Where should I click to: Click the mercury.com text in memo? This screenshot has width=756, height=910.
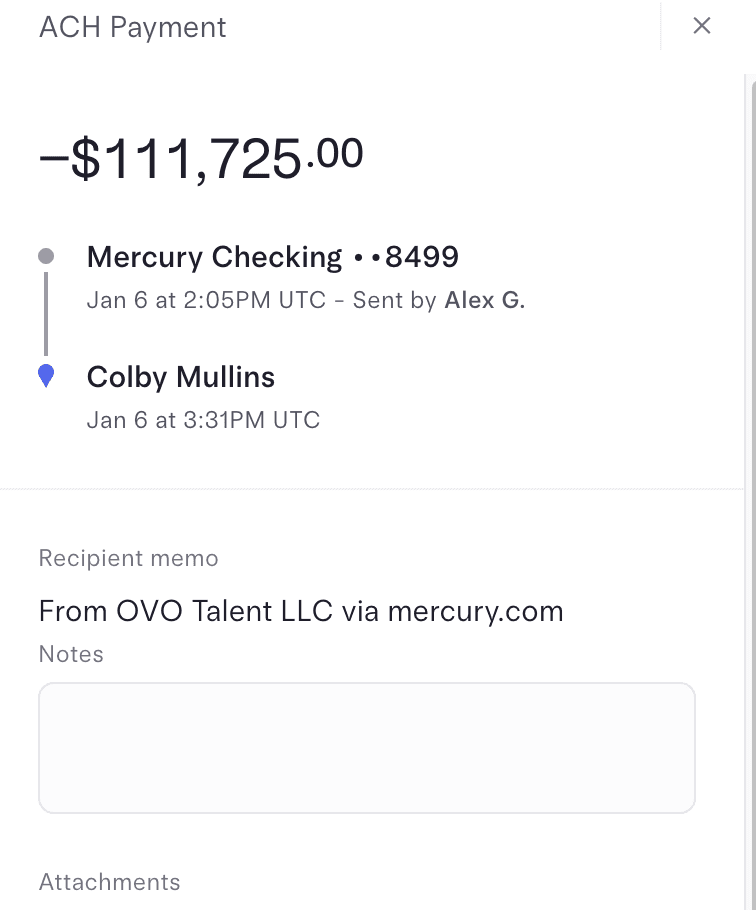(x=475, y=610)
